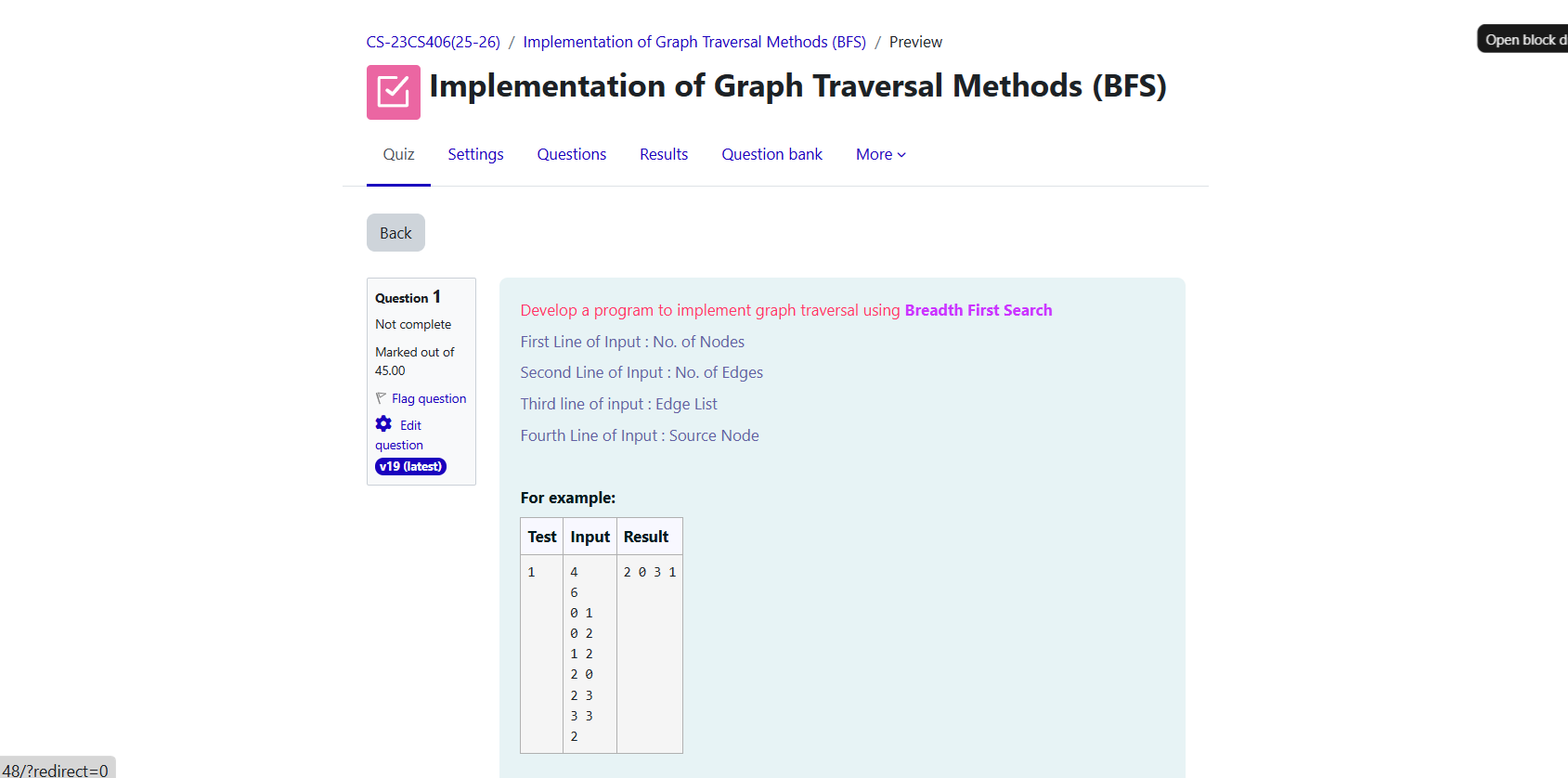Click the gear icon for Edit question

coord(383,424)
